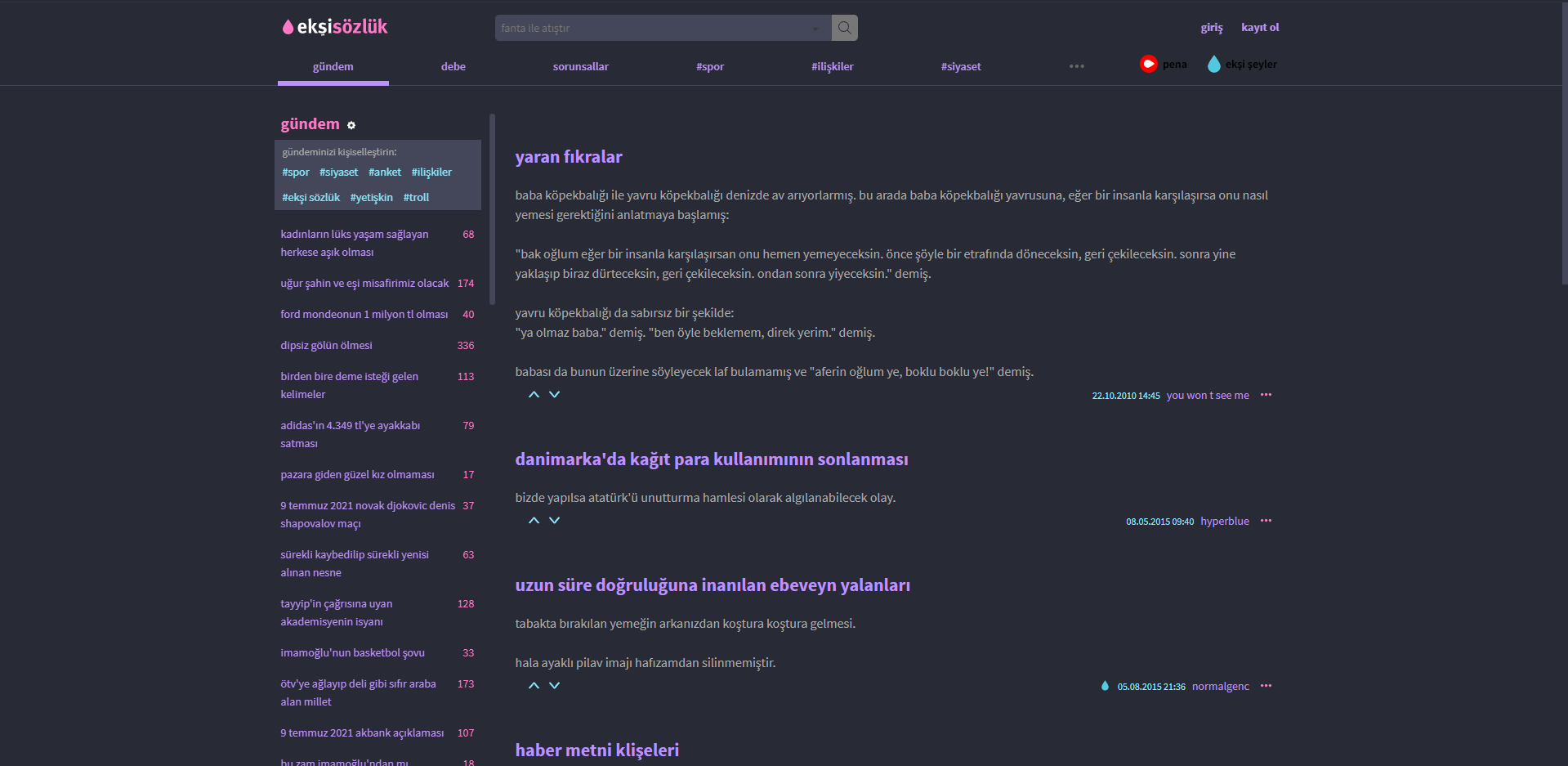Click the kayıt ol link
This screenshot has height=766, width=1568.
pos(1260,27)
